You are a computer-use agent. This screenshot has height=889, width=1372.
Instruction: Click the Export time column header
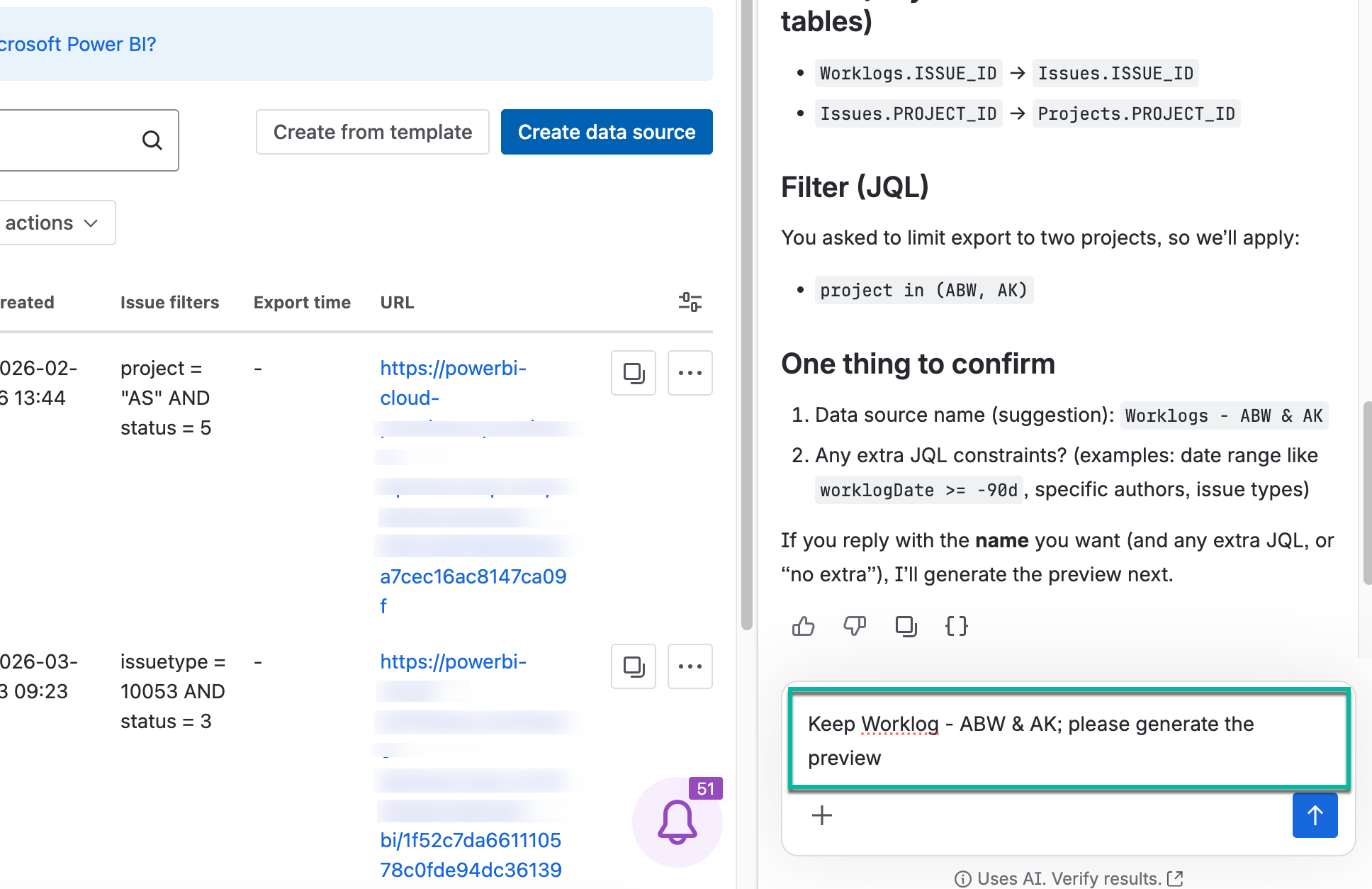pos(302,303)
